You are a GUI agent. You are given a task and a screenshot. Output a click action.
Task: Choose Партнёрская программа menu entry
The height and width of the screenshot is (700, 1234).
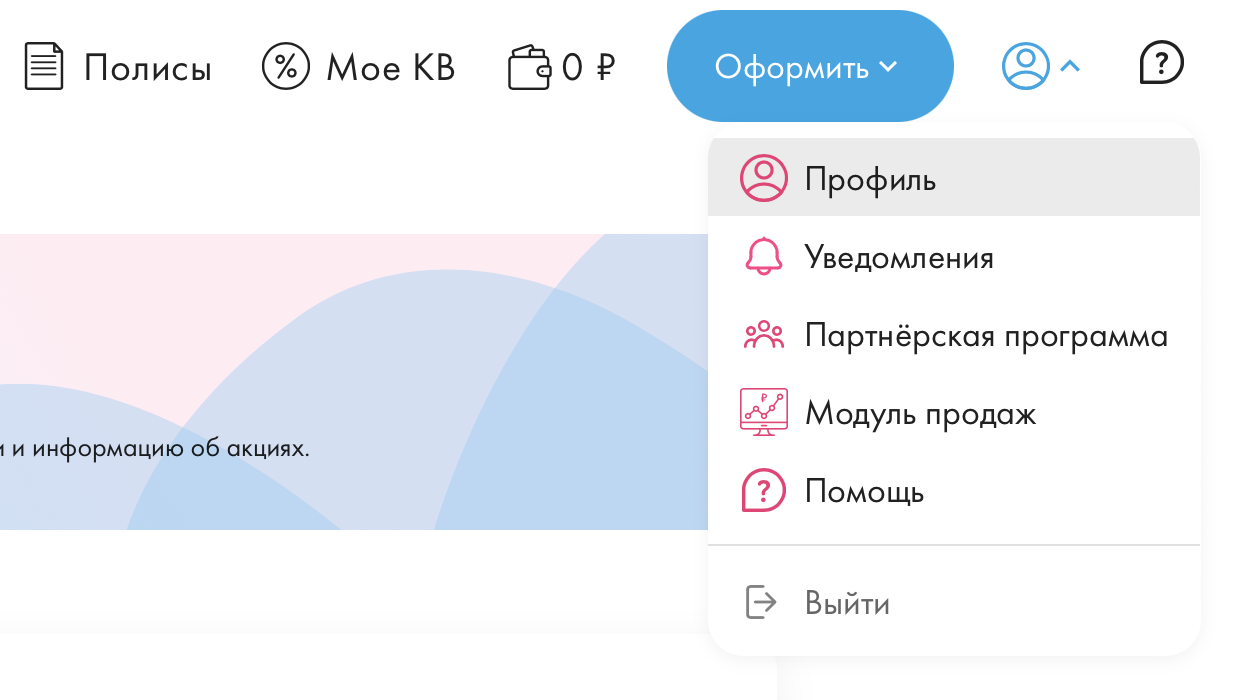986,335
